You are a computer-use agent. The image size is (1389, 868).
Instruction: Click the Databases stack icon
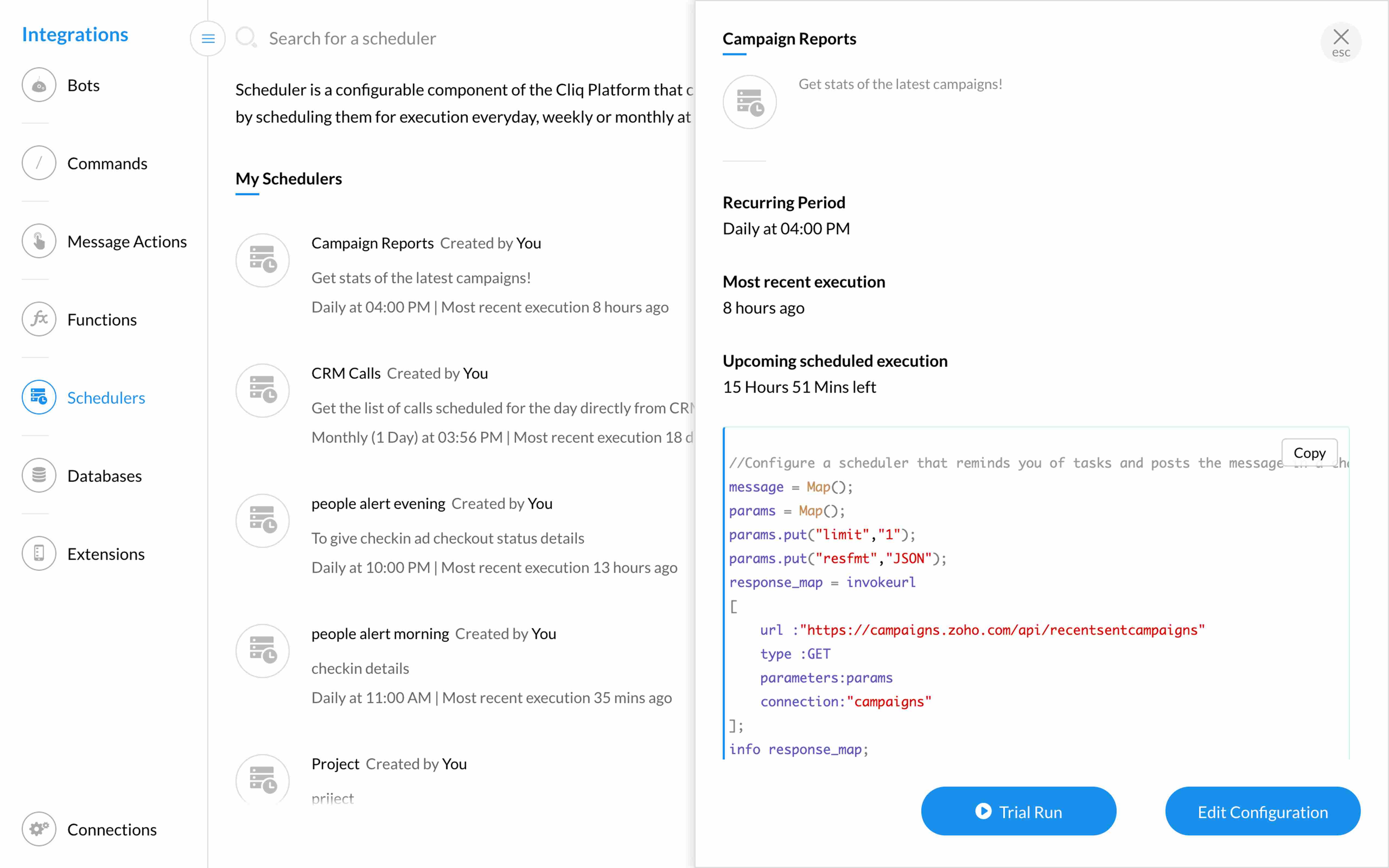point(39,476)
